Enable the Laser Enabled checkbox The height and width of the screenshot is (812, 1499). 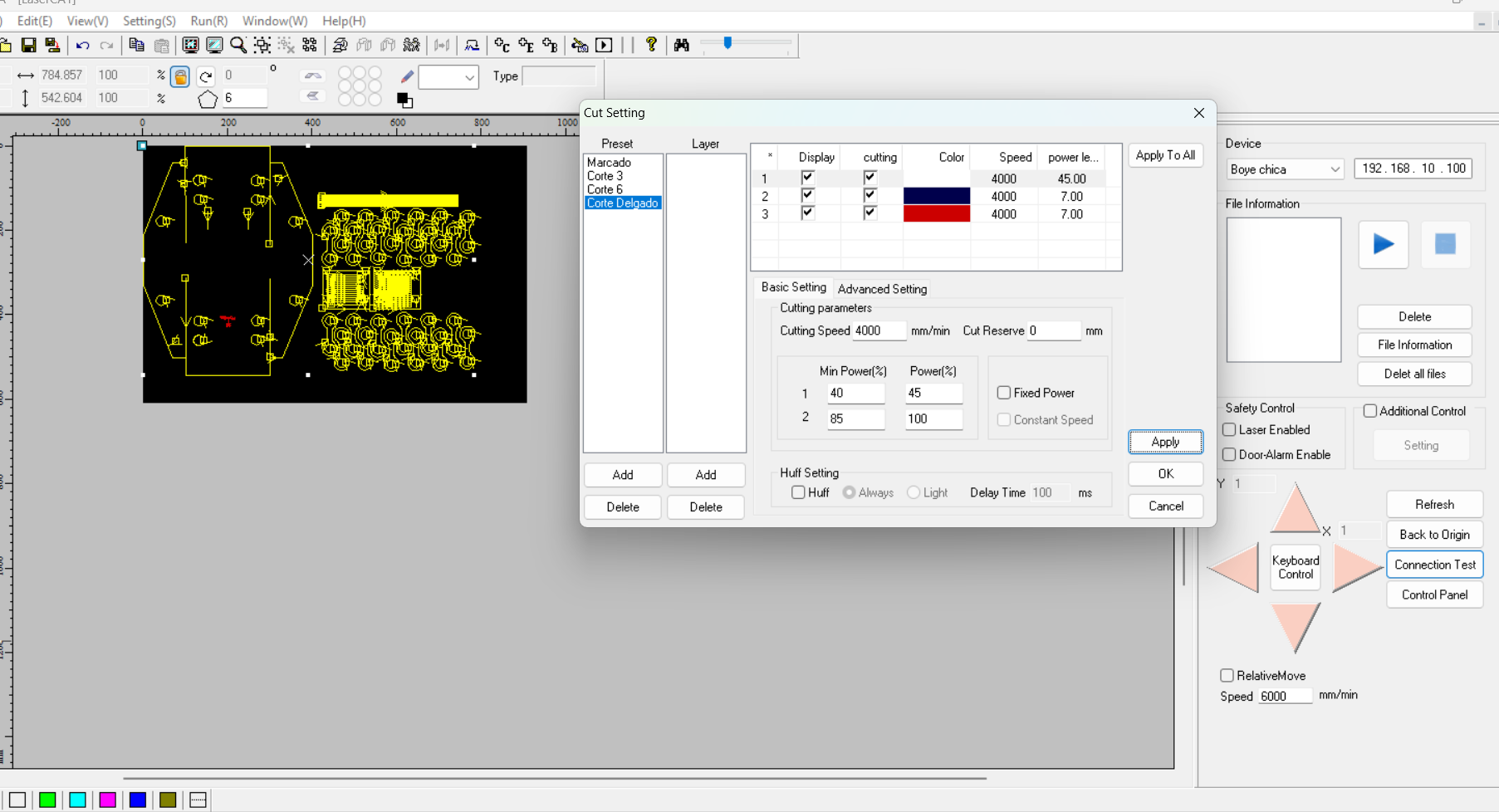[x=1229, y=429]
